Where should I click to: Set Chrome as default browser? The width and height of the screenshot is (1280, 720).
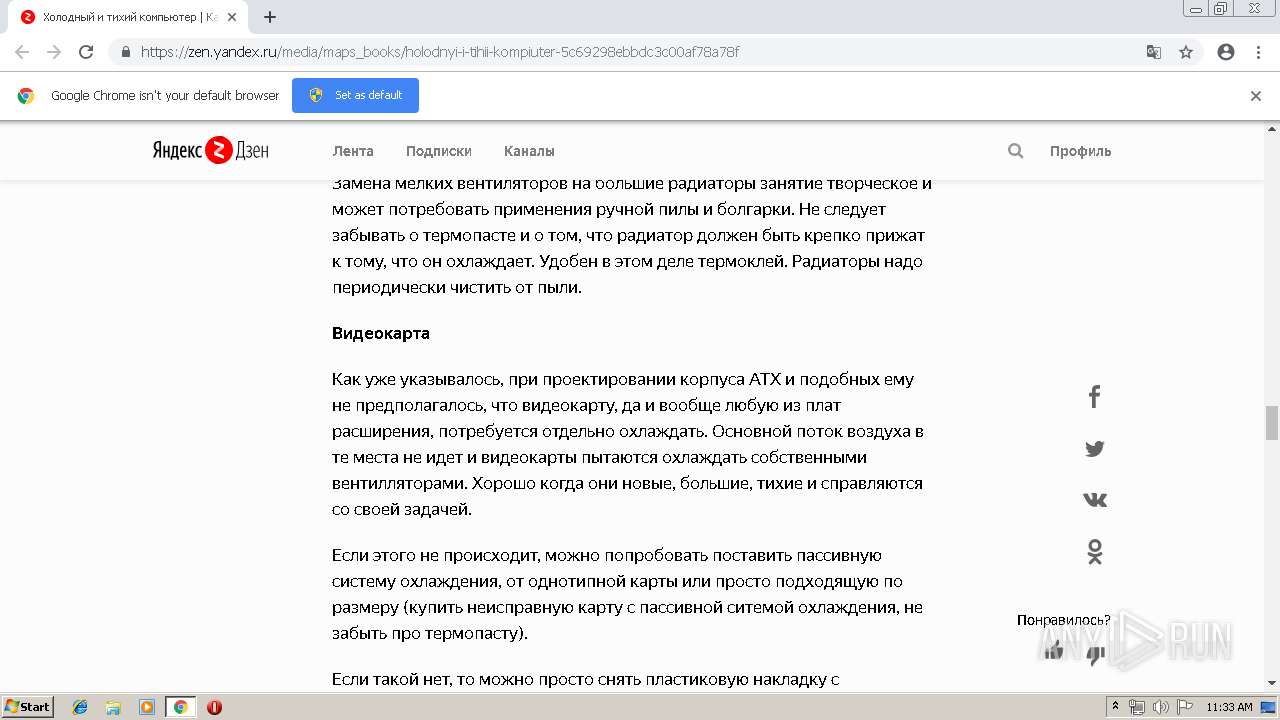click(355, 95)
